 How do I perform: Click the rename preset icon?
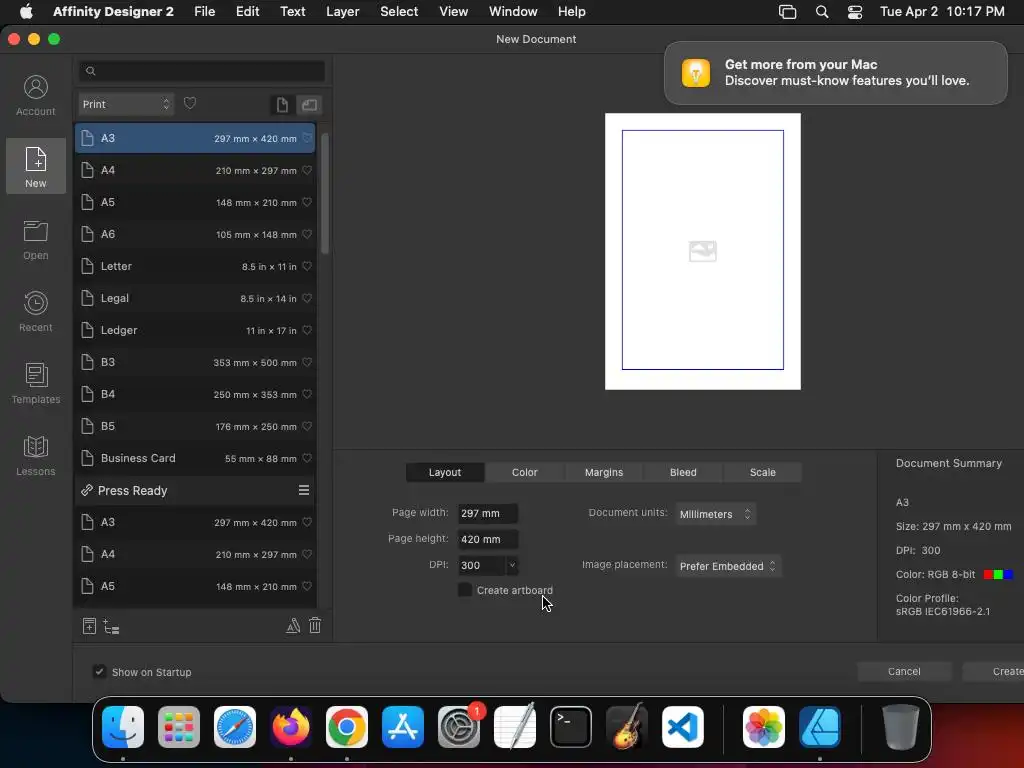(x=293, y=626)
